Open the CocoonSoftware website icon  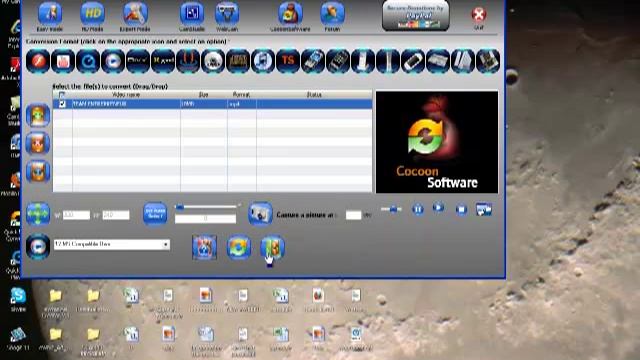(x=290, y=14)
